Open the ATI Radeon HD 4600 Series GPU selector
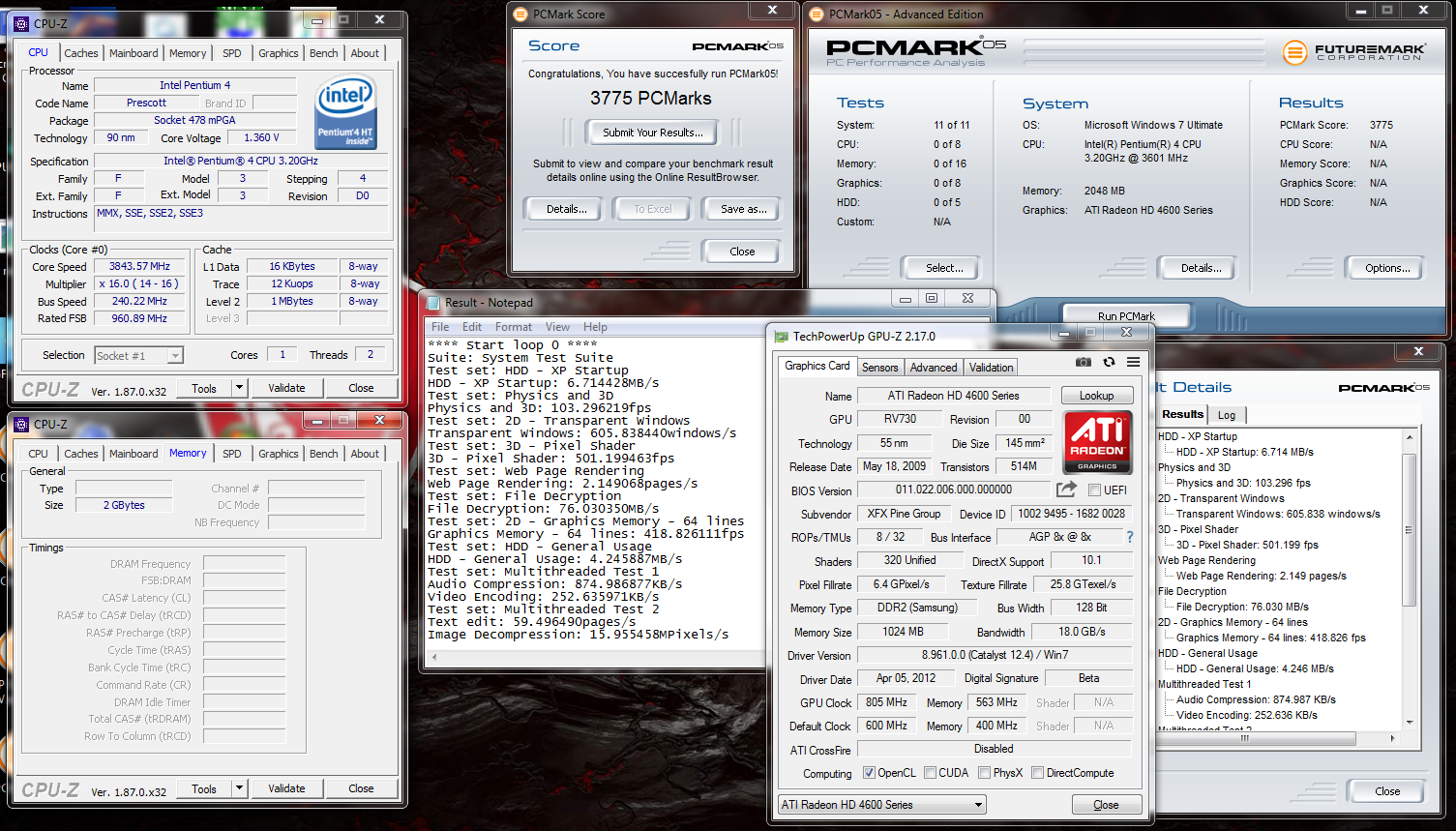This screenshot has height=831, width=1456. click(x=881, y=805)
